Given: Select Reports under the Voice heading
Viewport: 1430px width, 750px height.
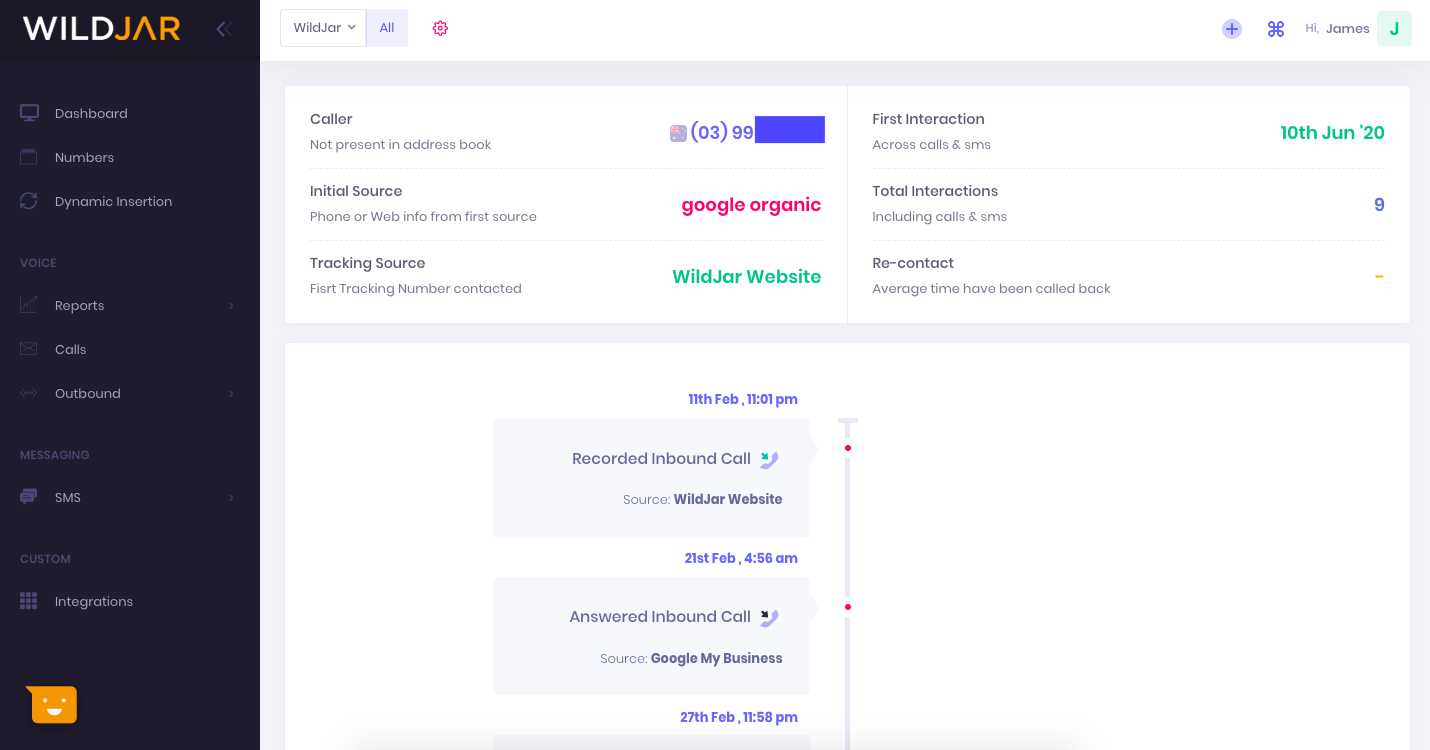Looking at the screenshot, I should pos(80,305).
